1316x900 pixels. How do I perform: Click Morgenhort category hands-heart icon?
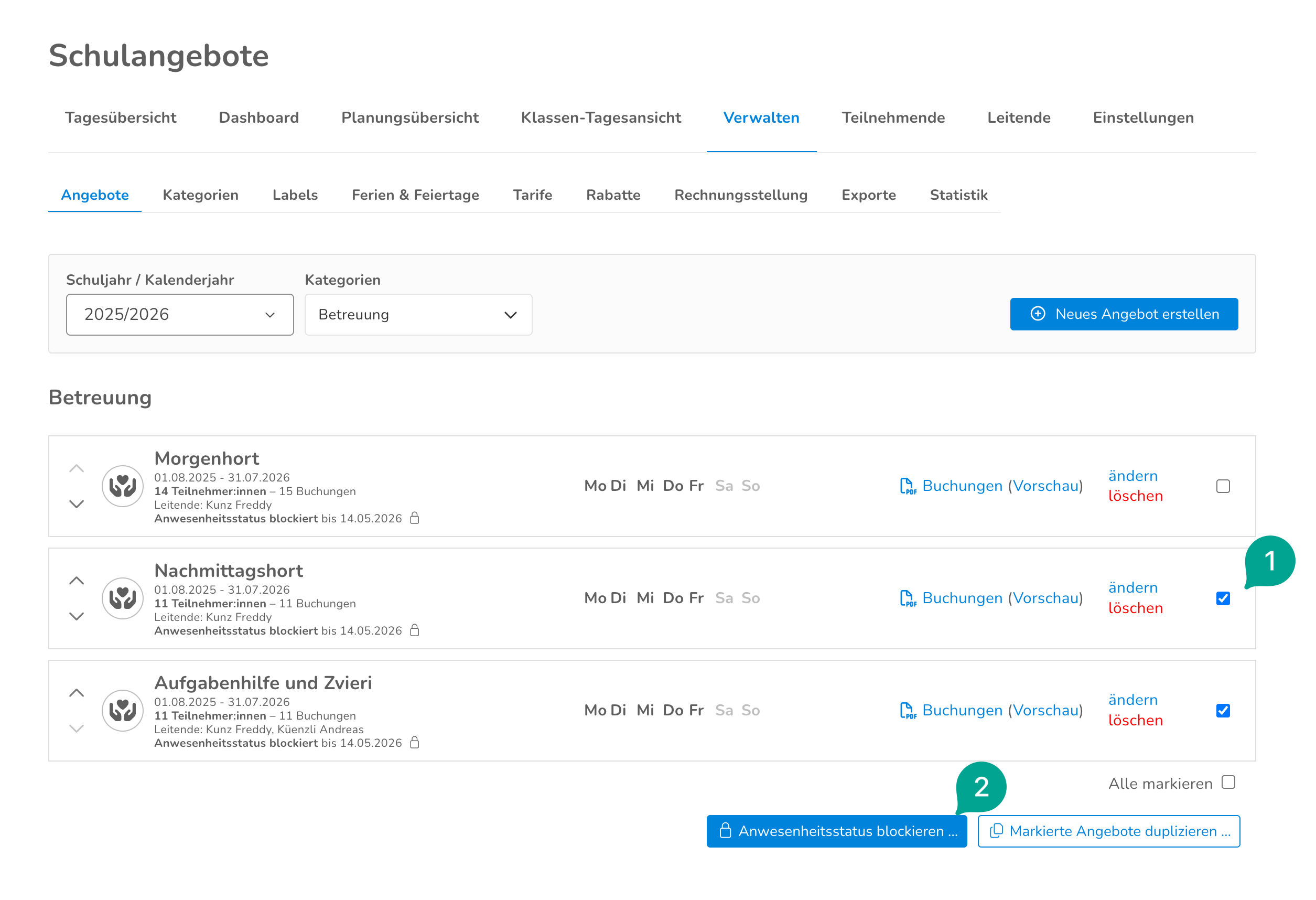pos(122,486)
